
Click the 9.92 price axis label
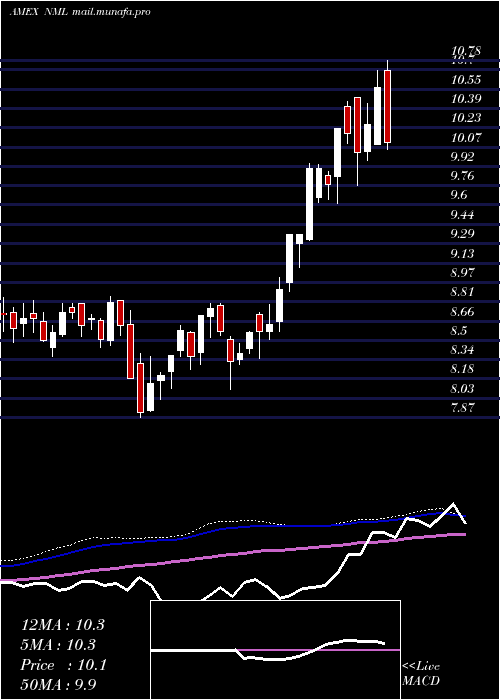click(x=463, y=157)
